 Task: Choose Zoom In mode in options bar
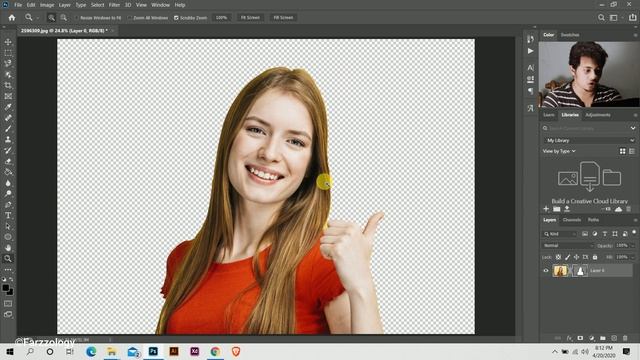click(x=51, y=18)
